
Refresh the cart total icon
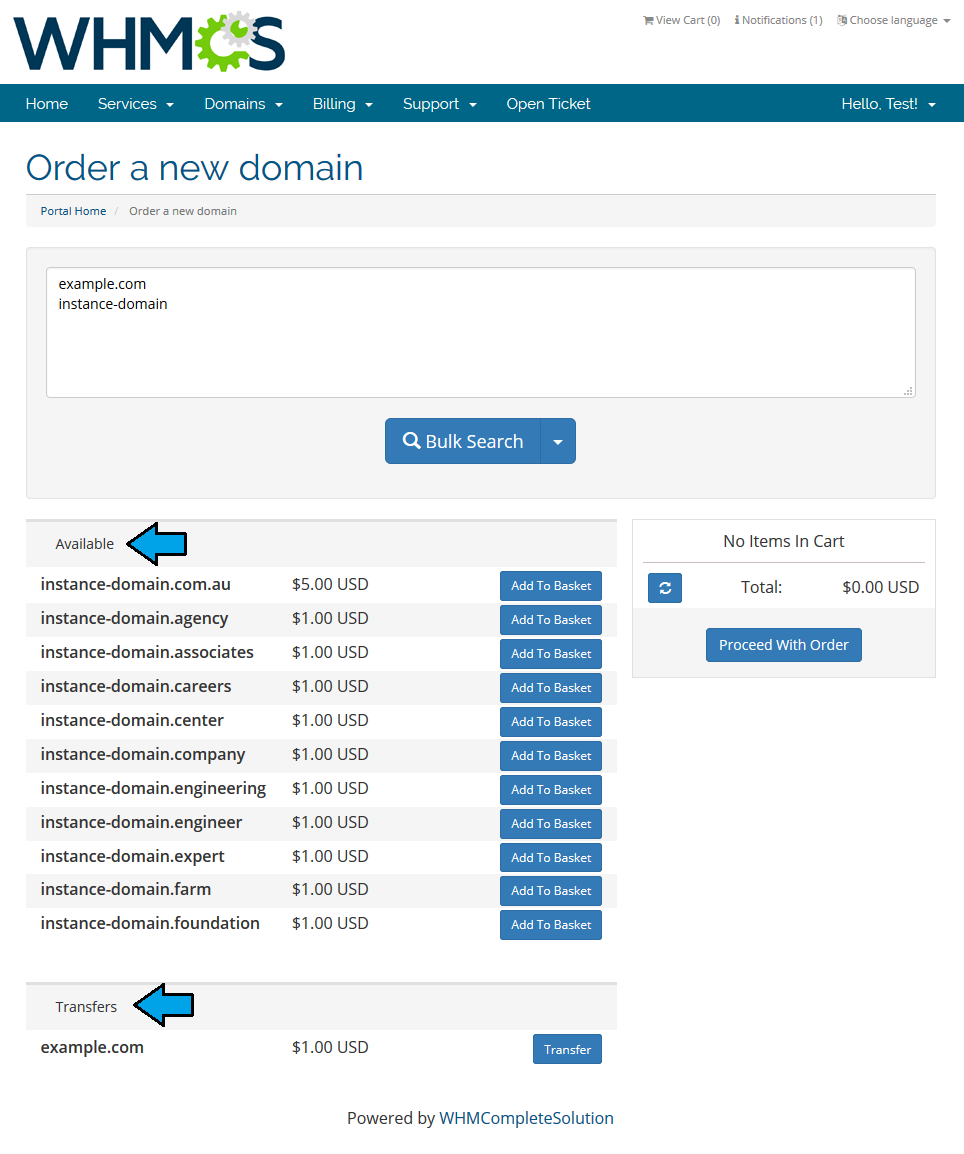coord(665,588)
